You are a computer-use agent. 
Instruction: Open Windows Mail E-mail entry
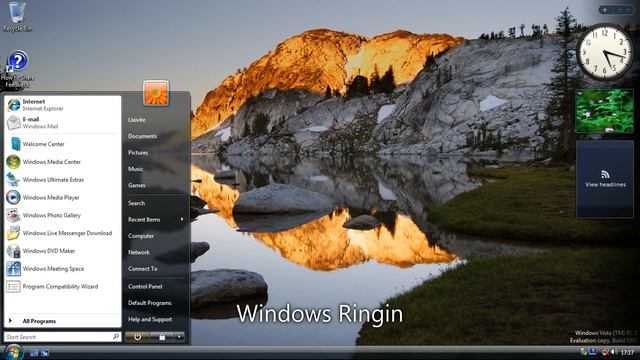coord(63,122)
